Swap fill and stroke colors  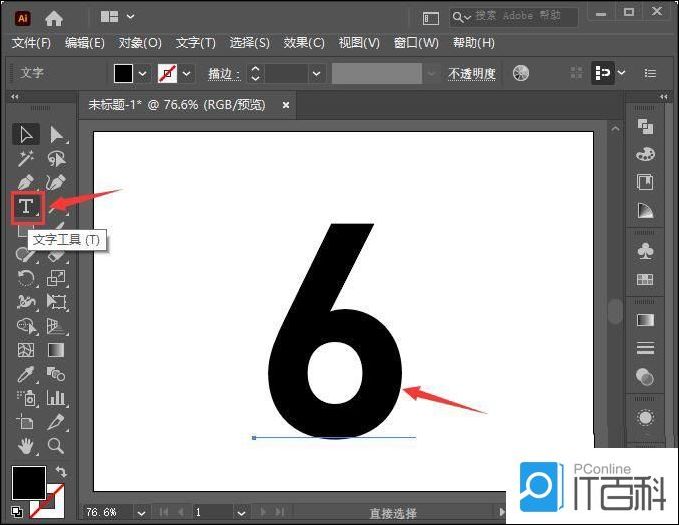click(x=61, y=471)
